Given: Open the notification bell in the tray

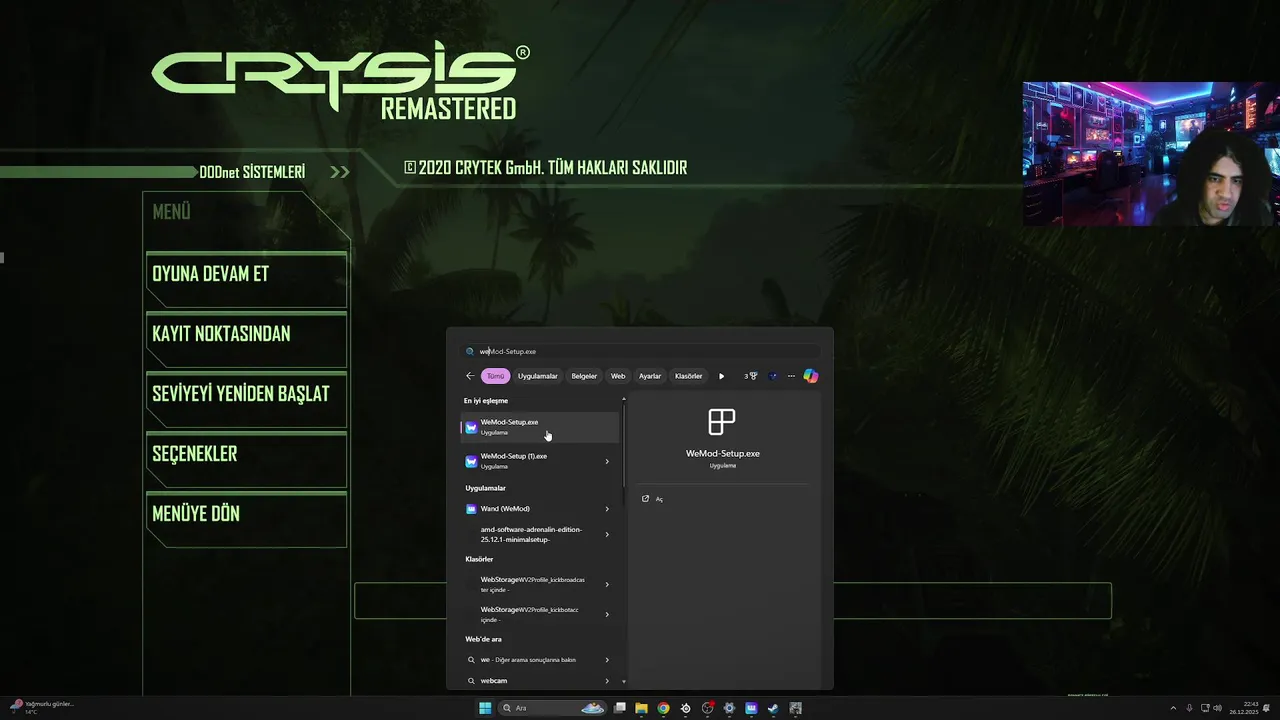Looking at the screenshot, I should pos(1266,708).
